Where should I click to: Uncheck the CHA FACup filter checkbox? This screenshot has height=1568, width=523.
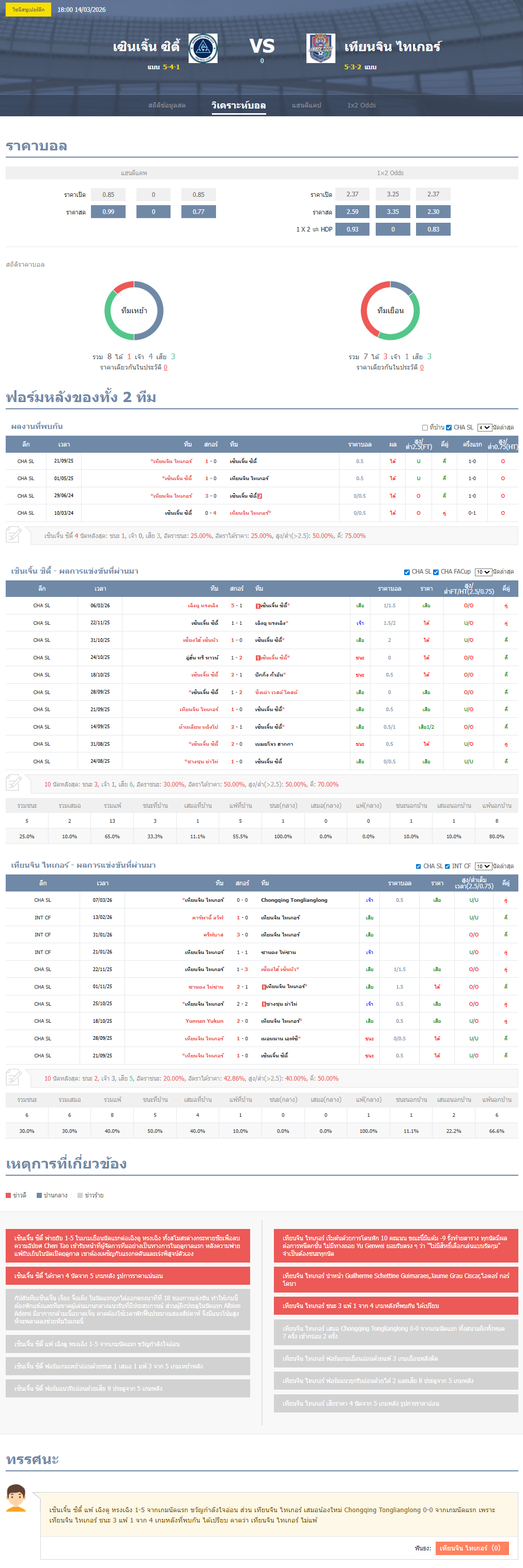tap(436, 572)
